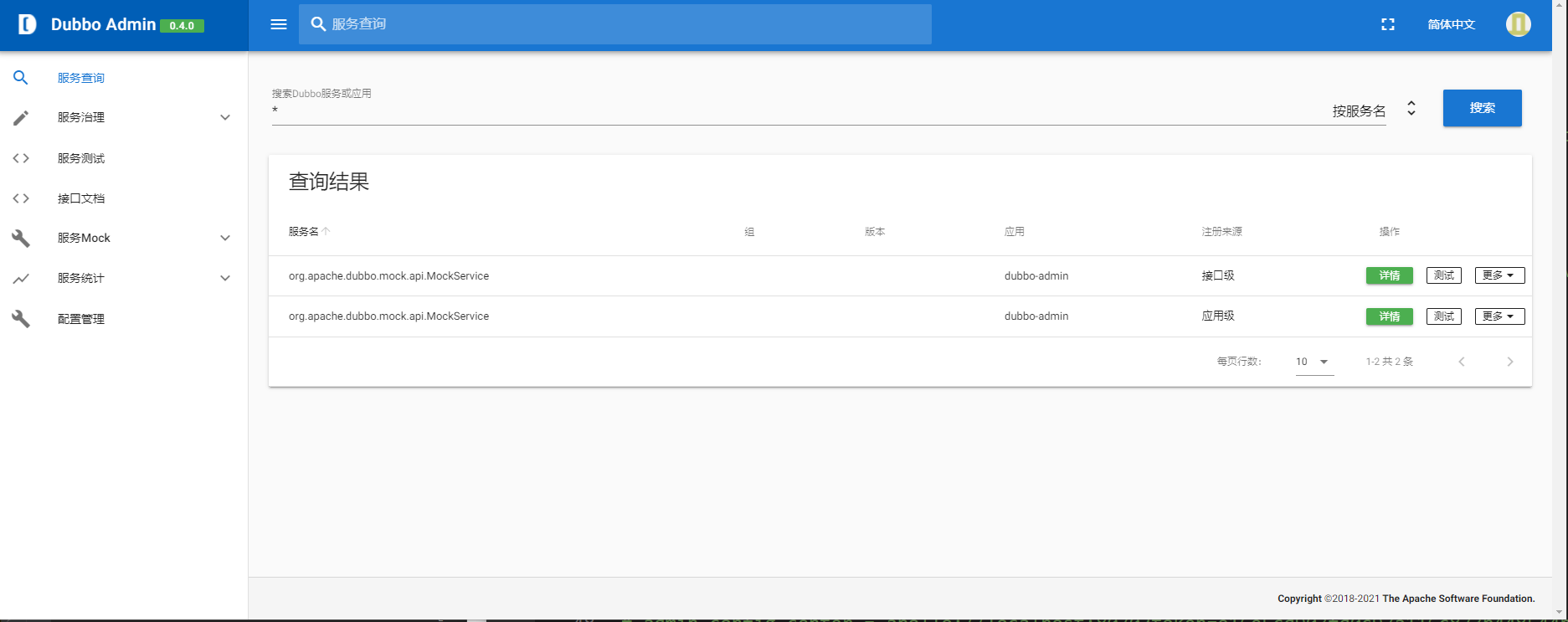The width and height of the screenshot is (1568, 622).
Task: Click 详情 button for 接口级 row
Action: coord(1390,275)
